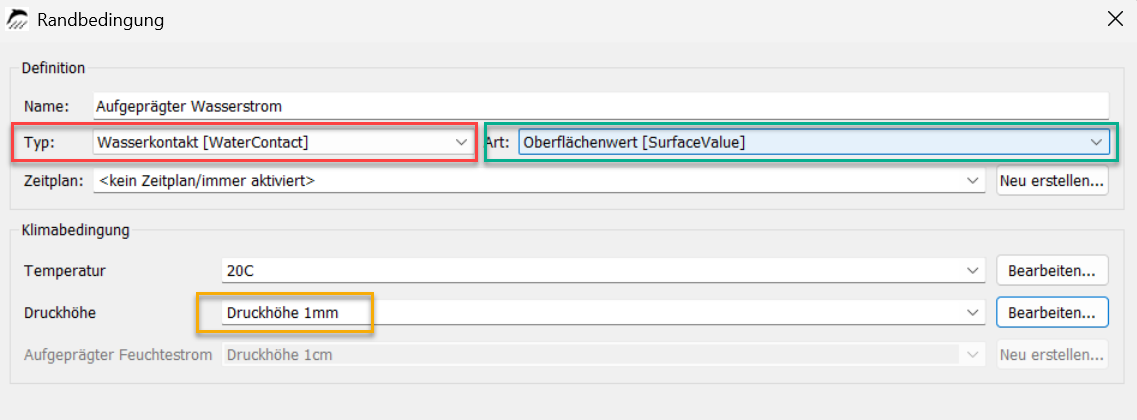
Task: Click the Zeitplan label
Action: pyautogui.click(x=54, y=181)
